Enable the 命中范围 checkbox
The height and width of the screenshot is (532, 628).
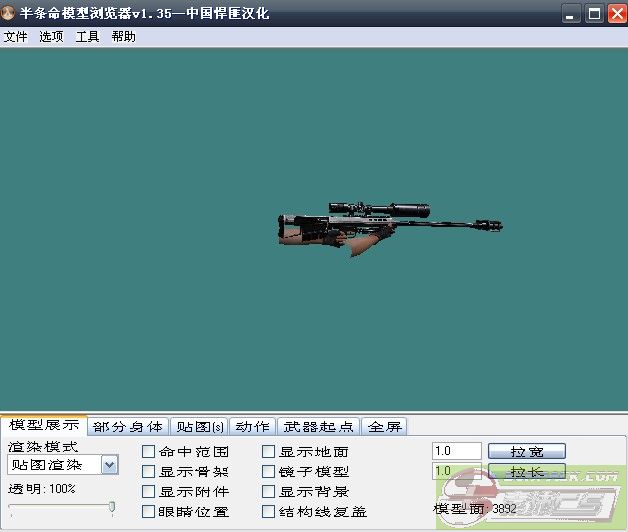coord(149,452)
